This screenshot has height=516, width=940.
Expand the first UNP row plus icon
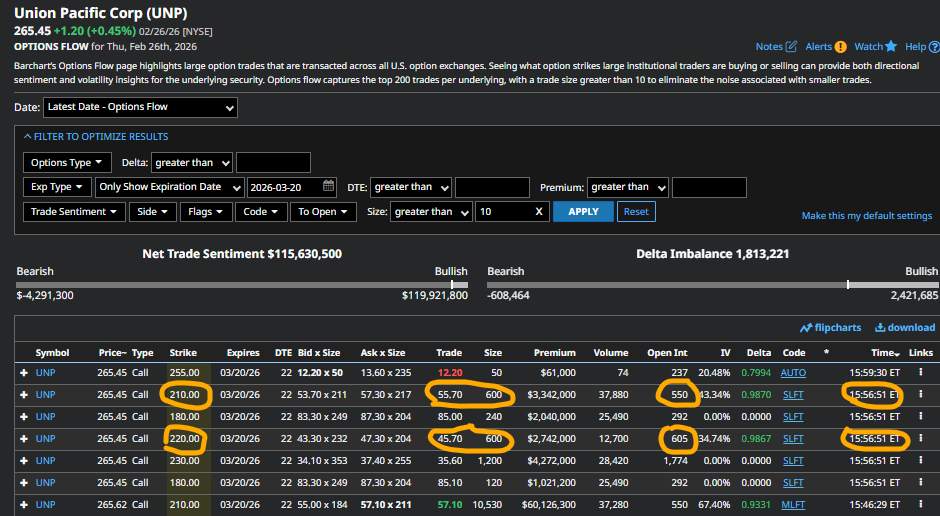23,372
